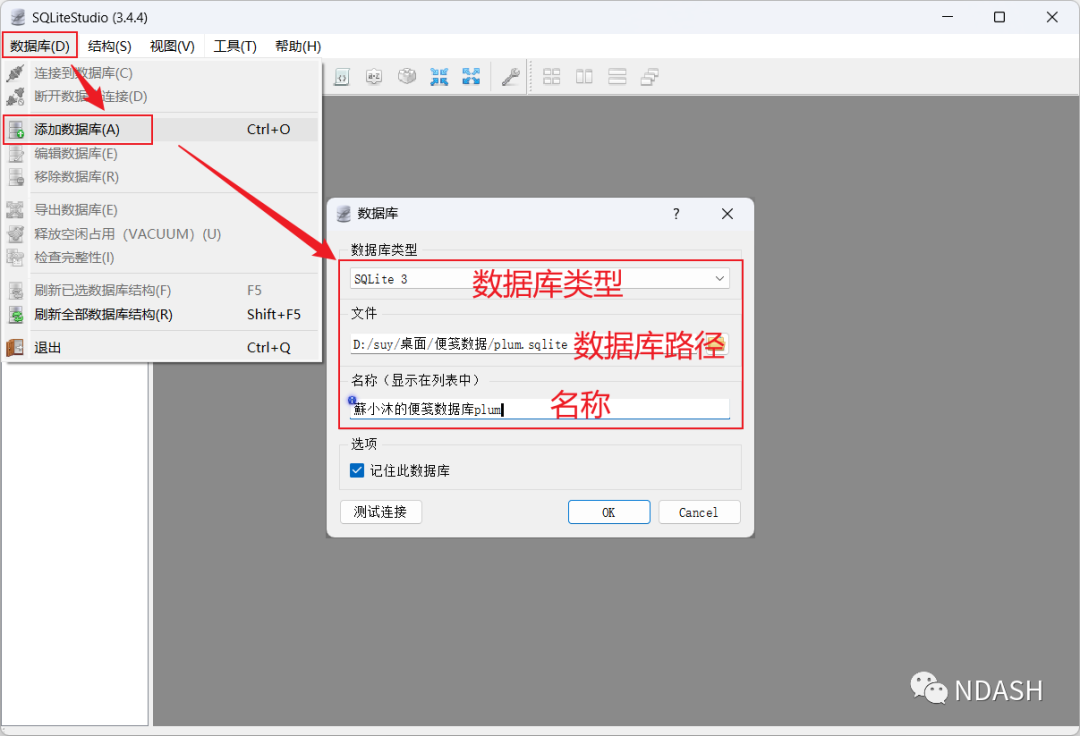Select the 移除数据库(R) menu entry

[x=161, y=177]
